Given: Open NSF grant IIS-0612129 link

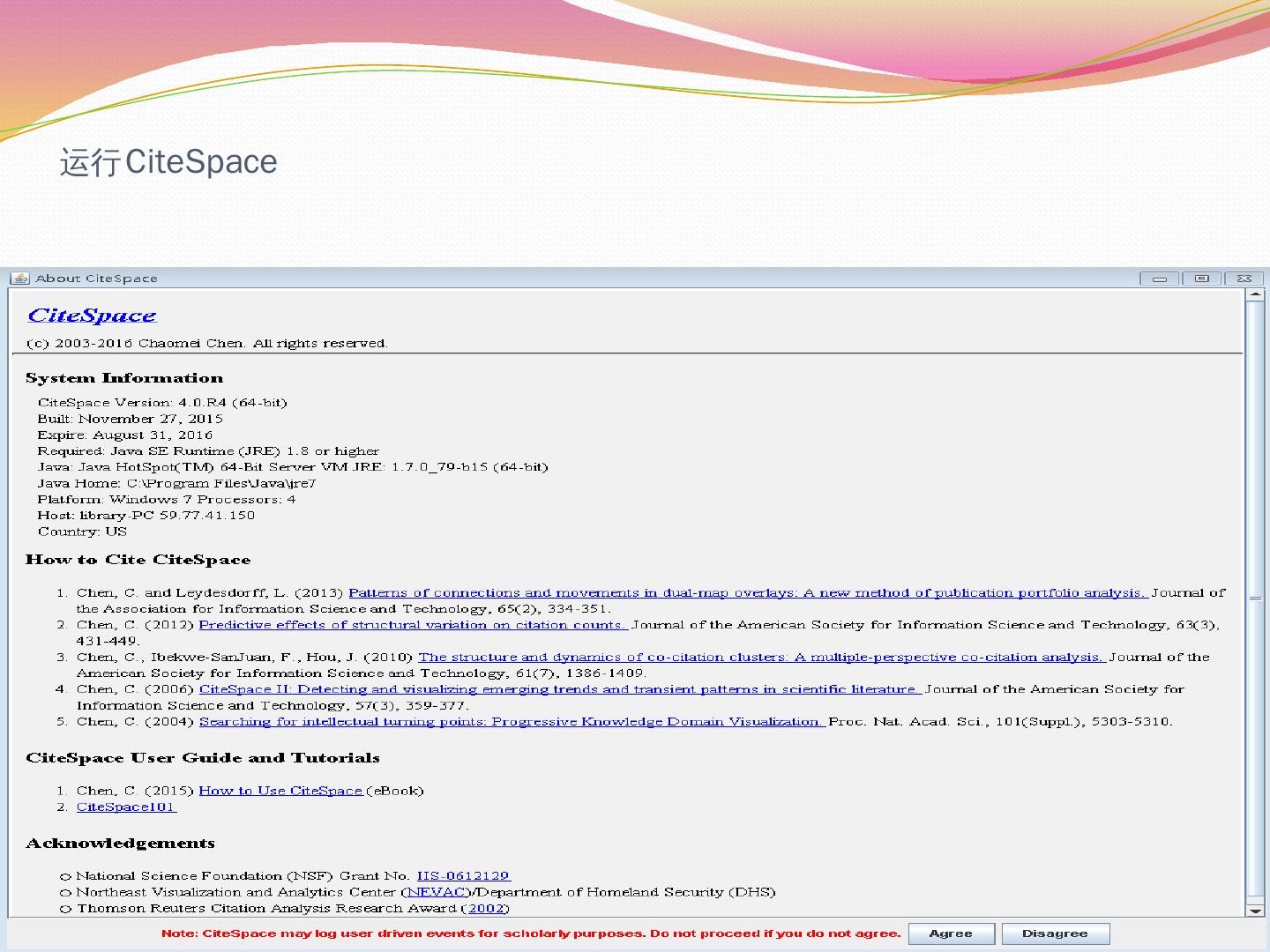Looking at the screenshot, I should pos(463,876).
